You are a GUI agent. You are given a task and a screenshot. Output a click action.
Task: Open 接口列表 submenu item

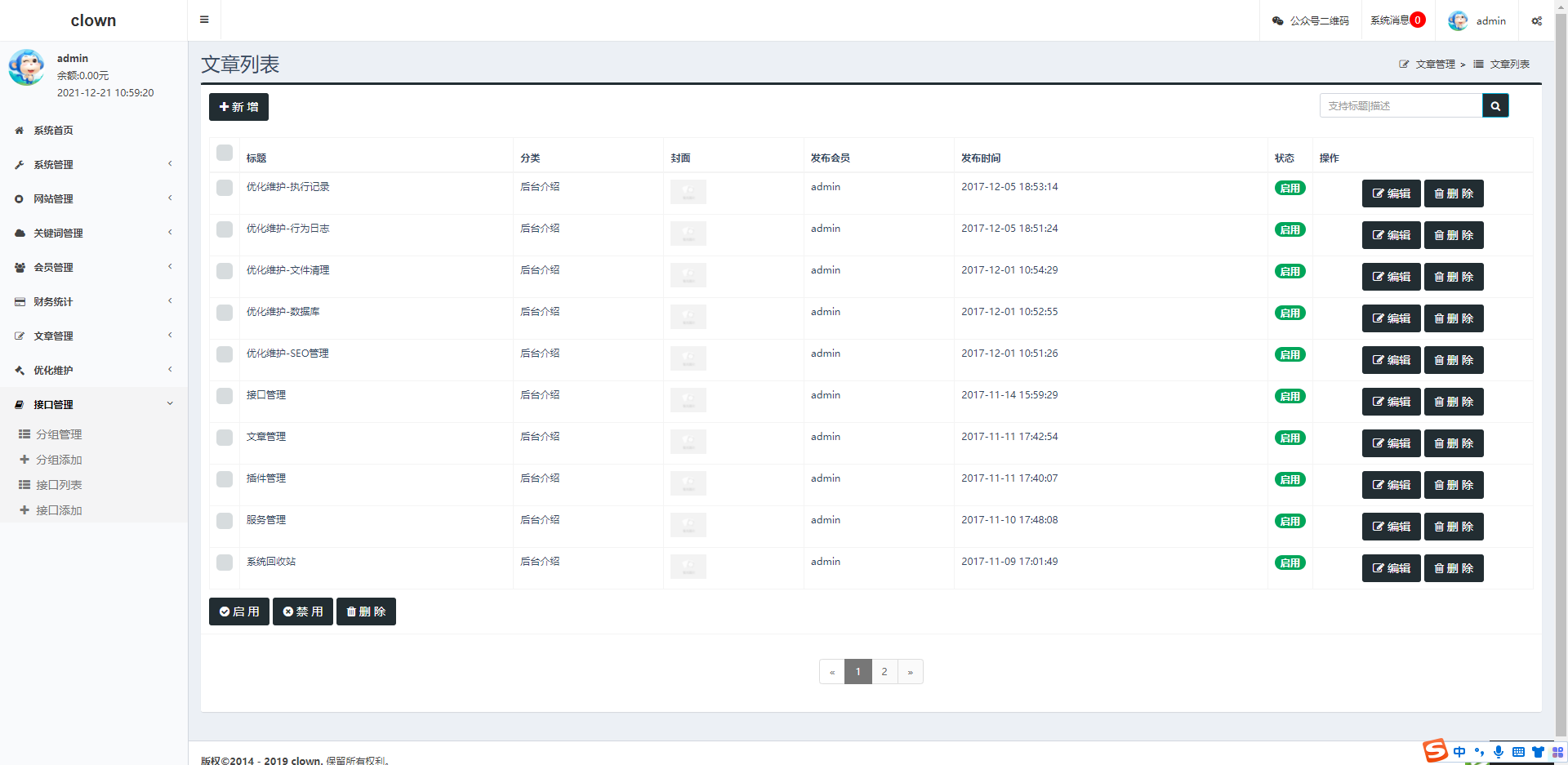coord(59,485)
